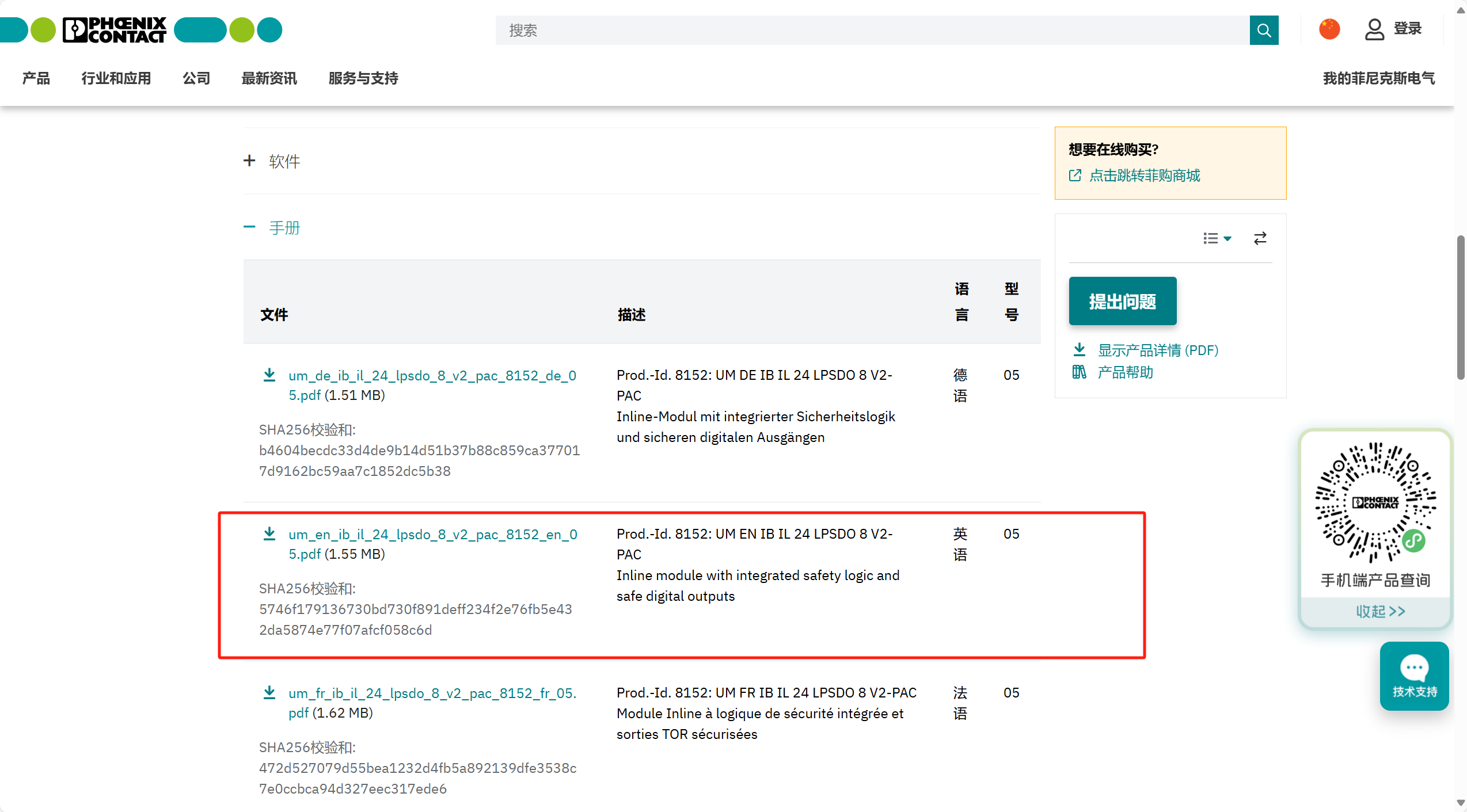Click download icon for English manual PDF
This screenshot has height=812, width=1467.
(x=269, y=534)
